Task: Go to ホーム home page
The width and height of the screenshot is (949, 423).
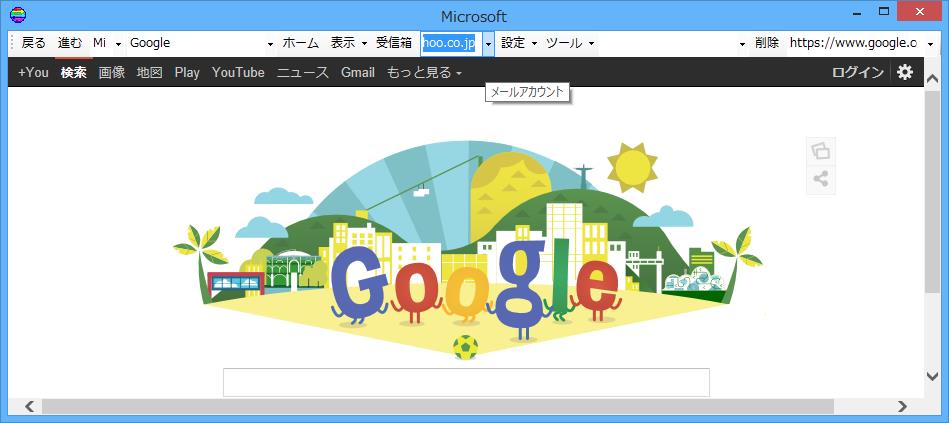Action: [300, 43]
